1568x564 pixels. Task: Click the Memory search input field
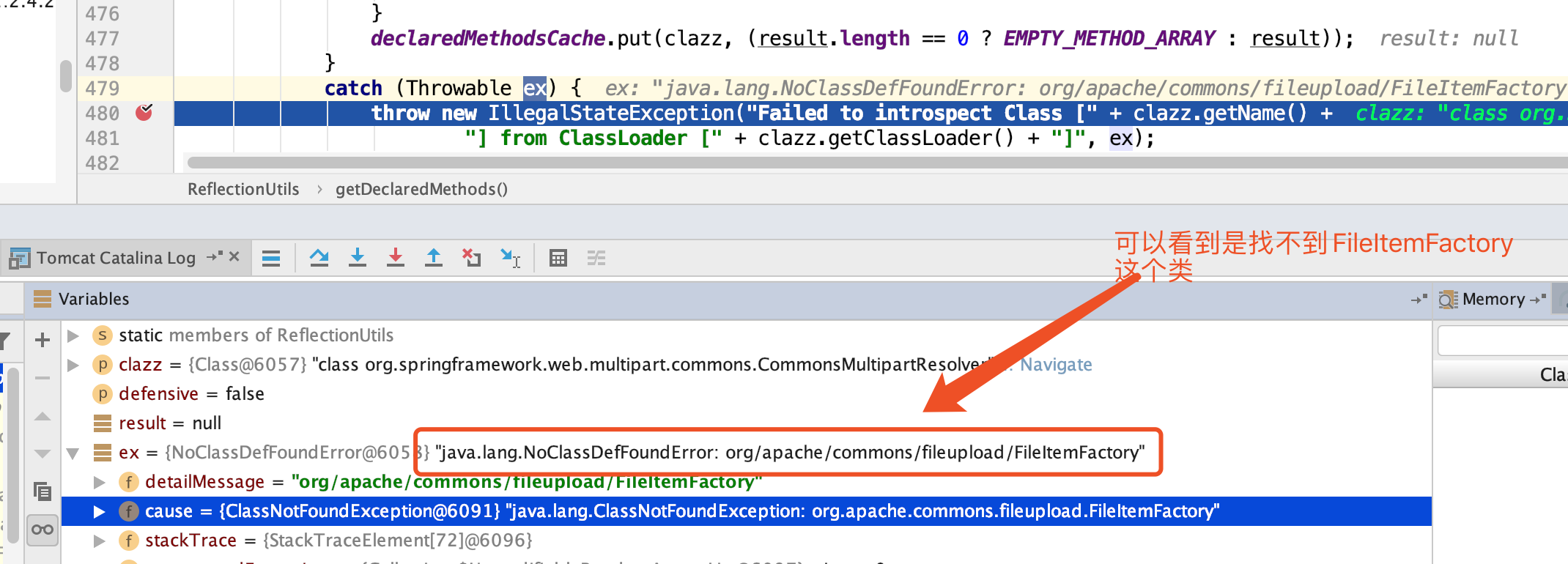(x=1502, y=341)
